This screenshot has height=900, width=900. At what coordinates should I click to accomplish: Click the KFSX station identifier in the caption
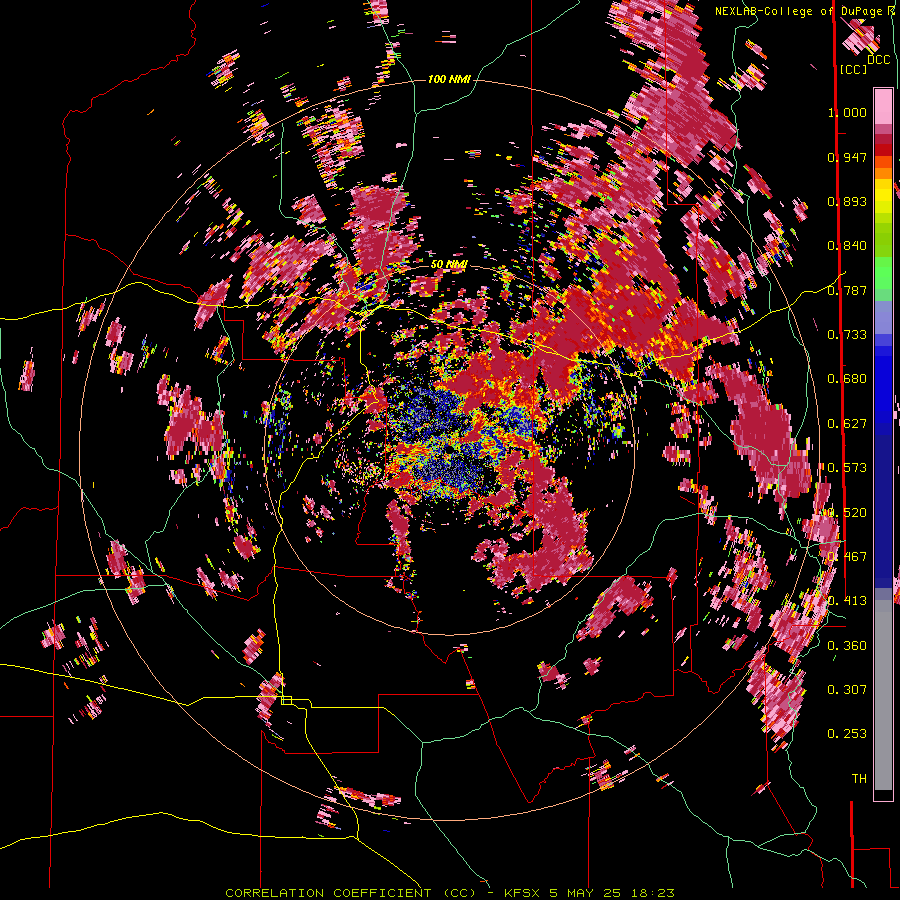pyautogui.click(x=522, y=893)
